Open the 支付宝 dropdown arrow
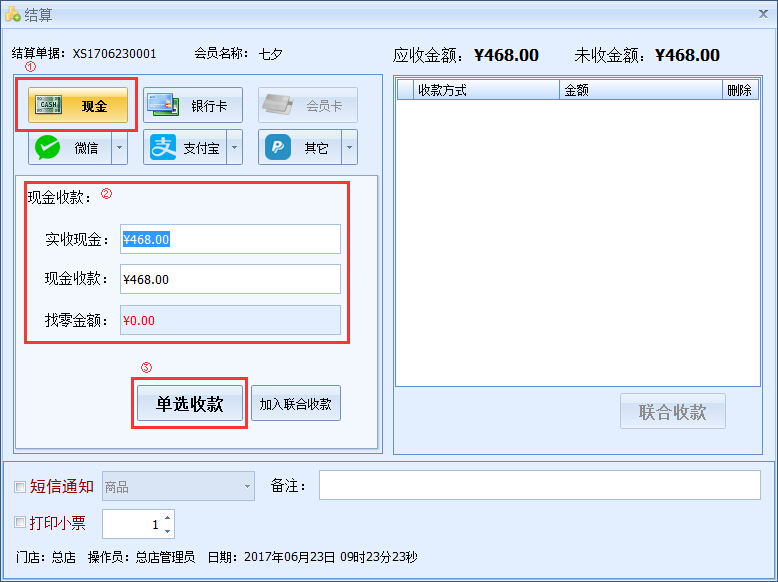This screenshot has height=582, width=778. point(235,148)
